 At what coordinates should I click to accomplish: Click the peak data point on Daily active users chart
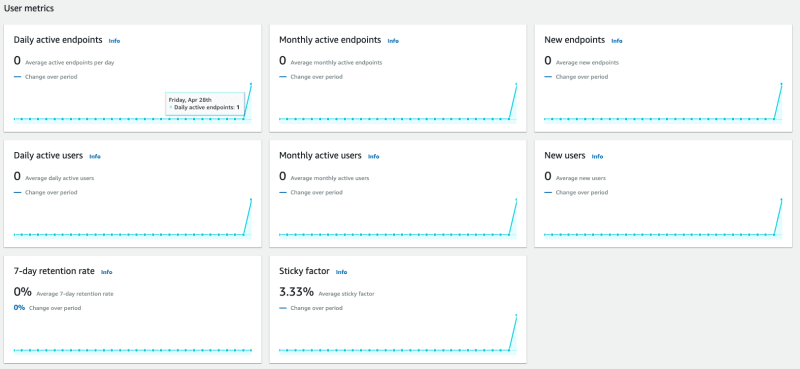tap(251, 200)
